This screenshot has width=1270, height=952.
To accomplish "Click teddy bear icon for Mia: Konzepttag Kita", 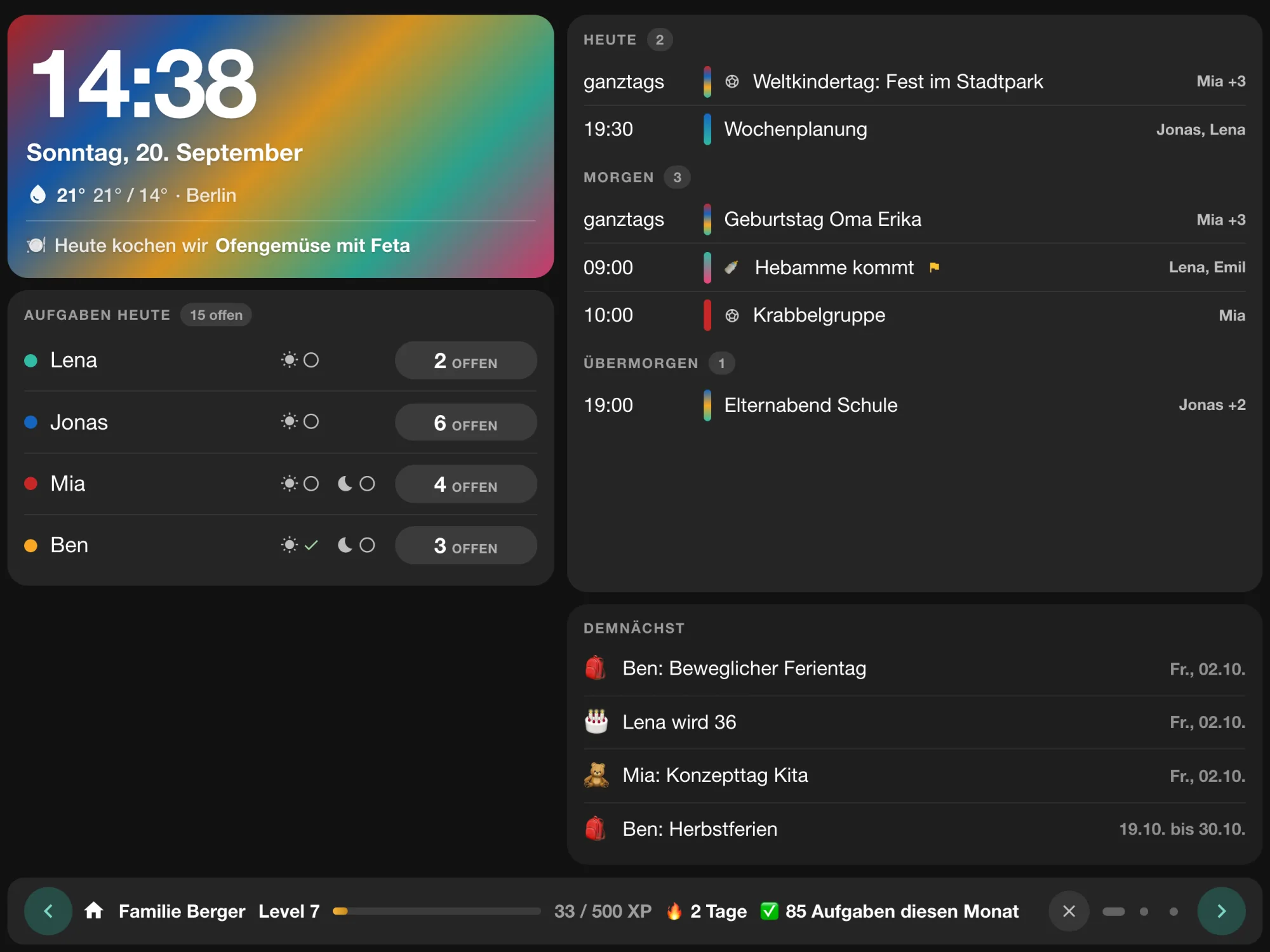I will (596, 775).
